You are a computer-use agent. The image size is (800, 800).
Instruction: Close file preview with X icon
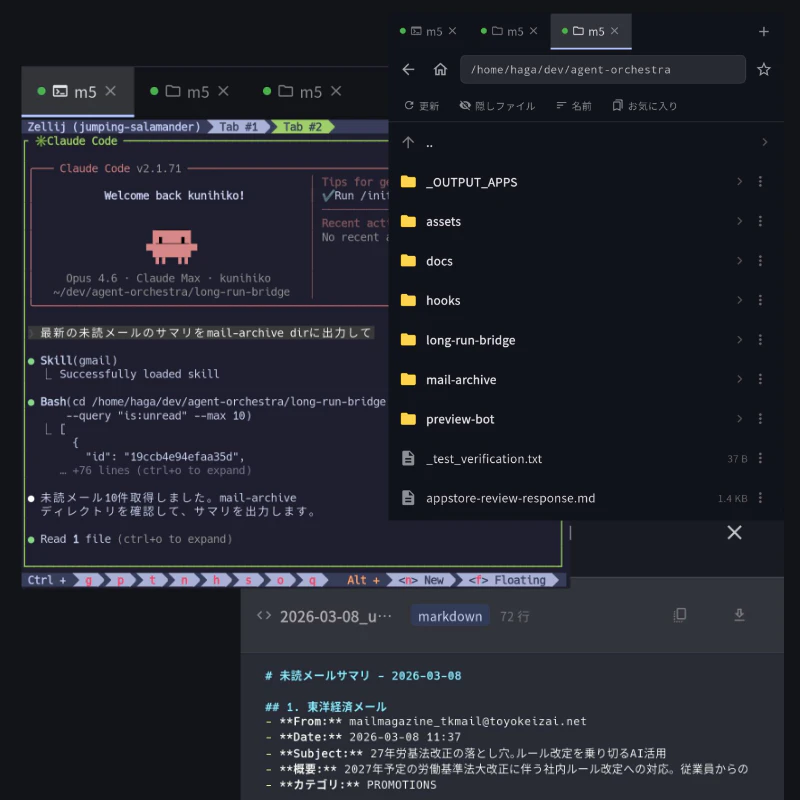click(x=734, y=533)
